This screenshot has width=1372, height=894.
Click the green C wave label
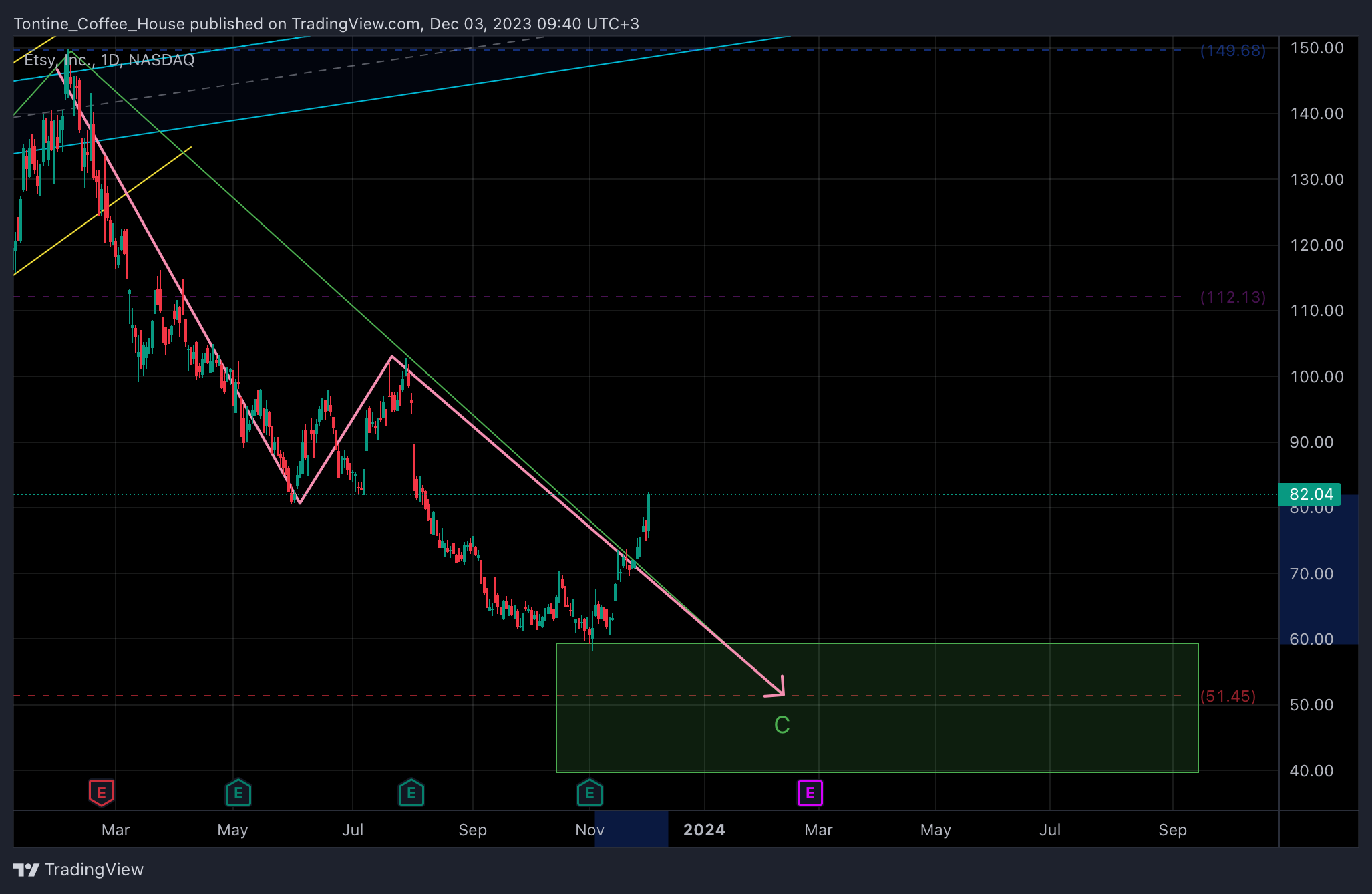[782, 725]
